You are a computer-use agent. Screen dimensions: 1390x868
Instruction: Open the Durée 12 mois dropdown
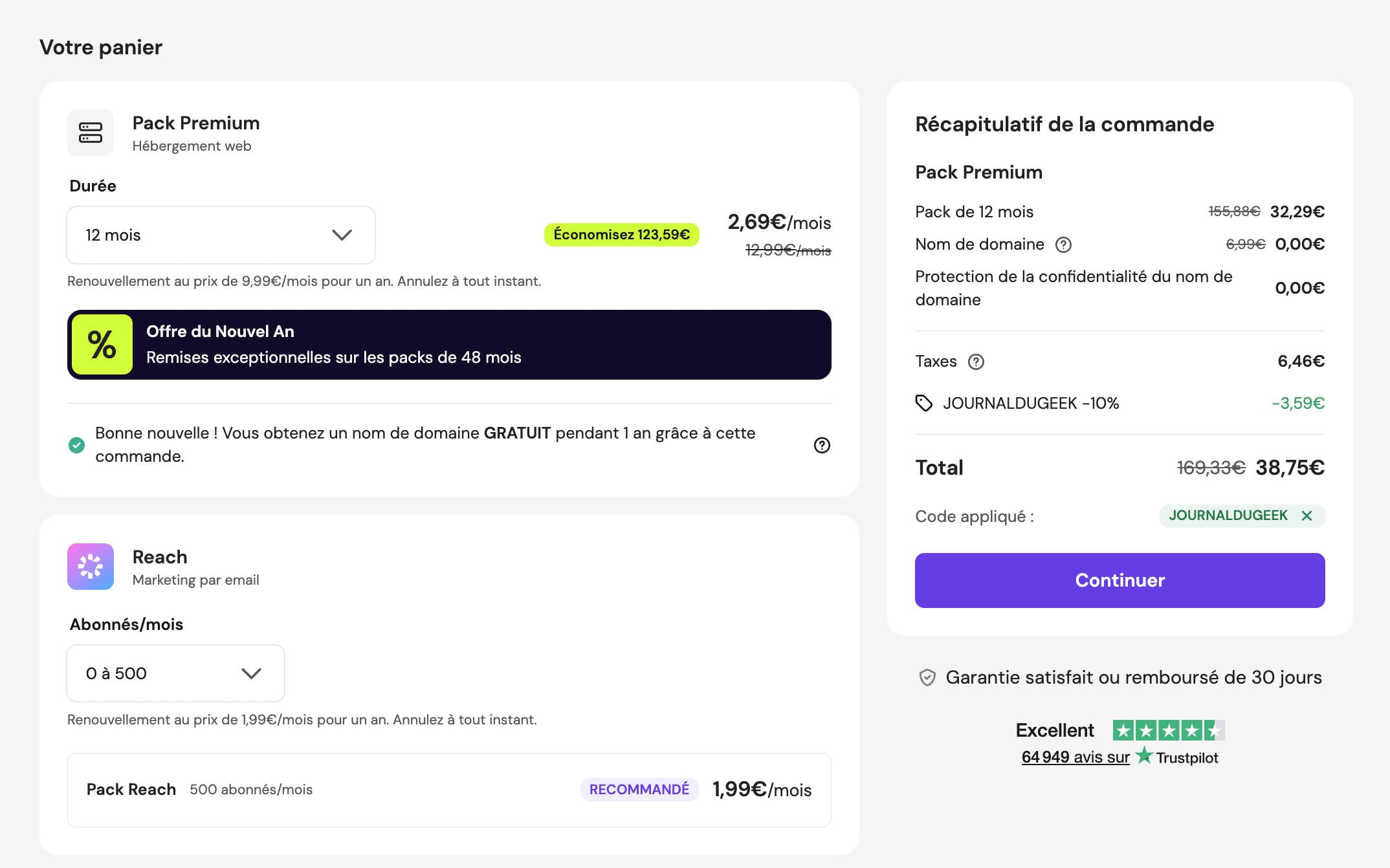pos(221,235)
